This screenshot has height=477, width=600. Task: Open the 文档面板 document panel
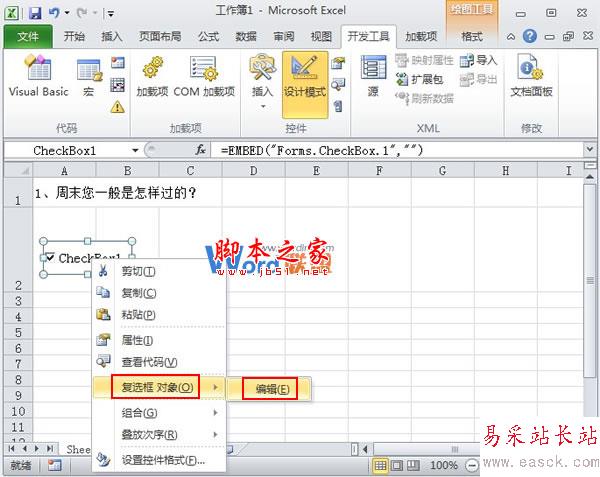coord(532,75)
